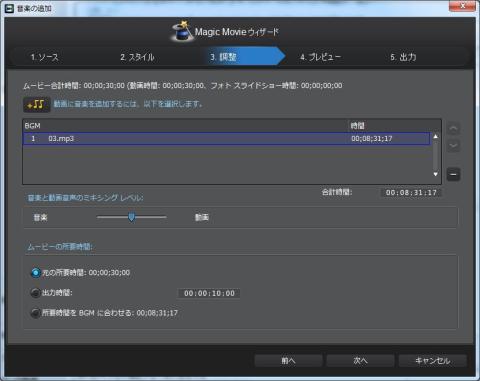Screen dimensions: 480x381
Task: Click the 前へ button
Action: pyautogui.click(x=288, y=361)
